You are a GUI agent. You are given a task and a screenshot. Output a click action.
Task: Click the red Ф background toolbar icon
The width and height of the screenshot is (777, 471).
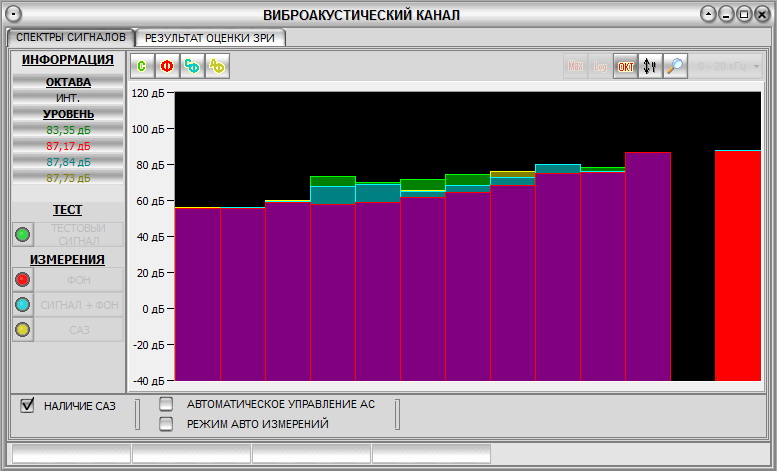point(167,67)
